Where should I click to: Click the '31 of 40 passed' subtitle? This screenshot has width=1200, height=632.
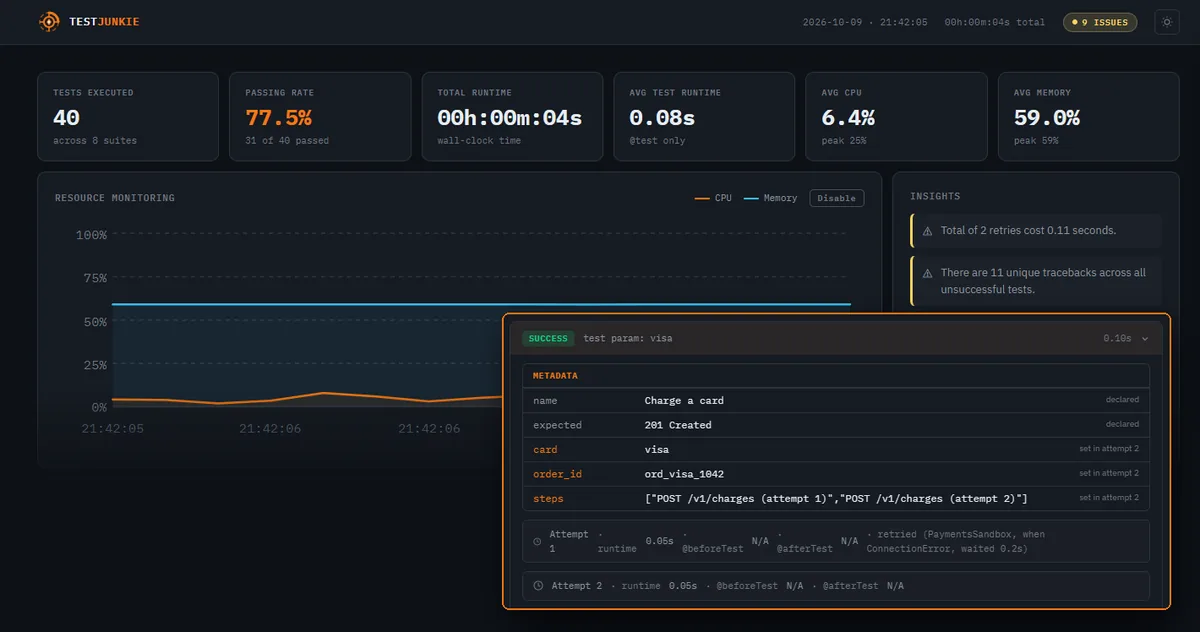coord(287,141)
